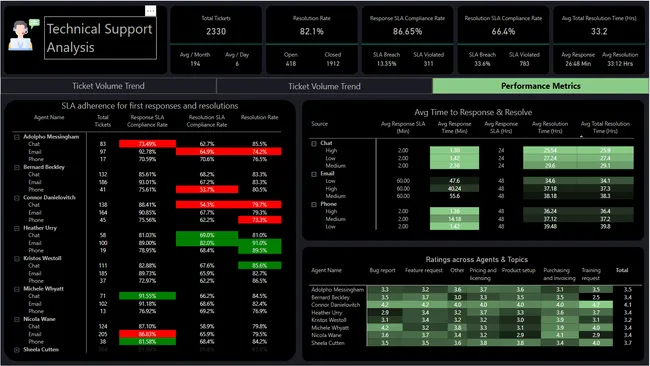Click the Resolution SLA Compliance 66.4% value
The width and height of the screenshot is (650, 366).
503,32
